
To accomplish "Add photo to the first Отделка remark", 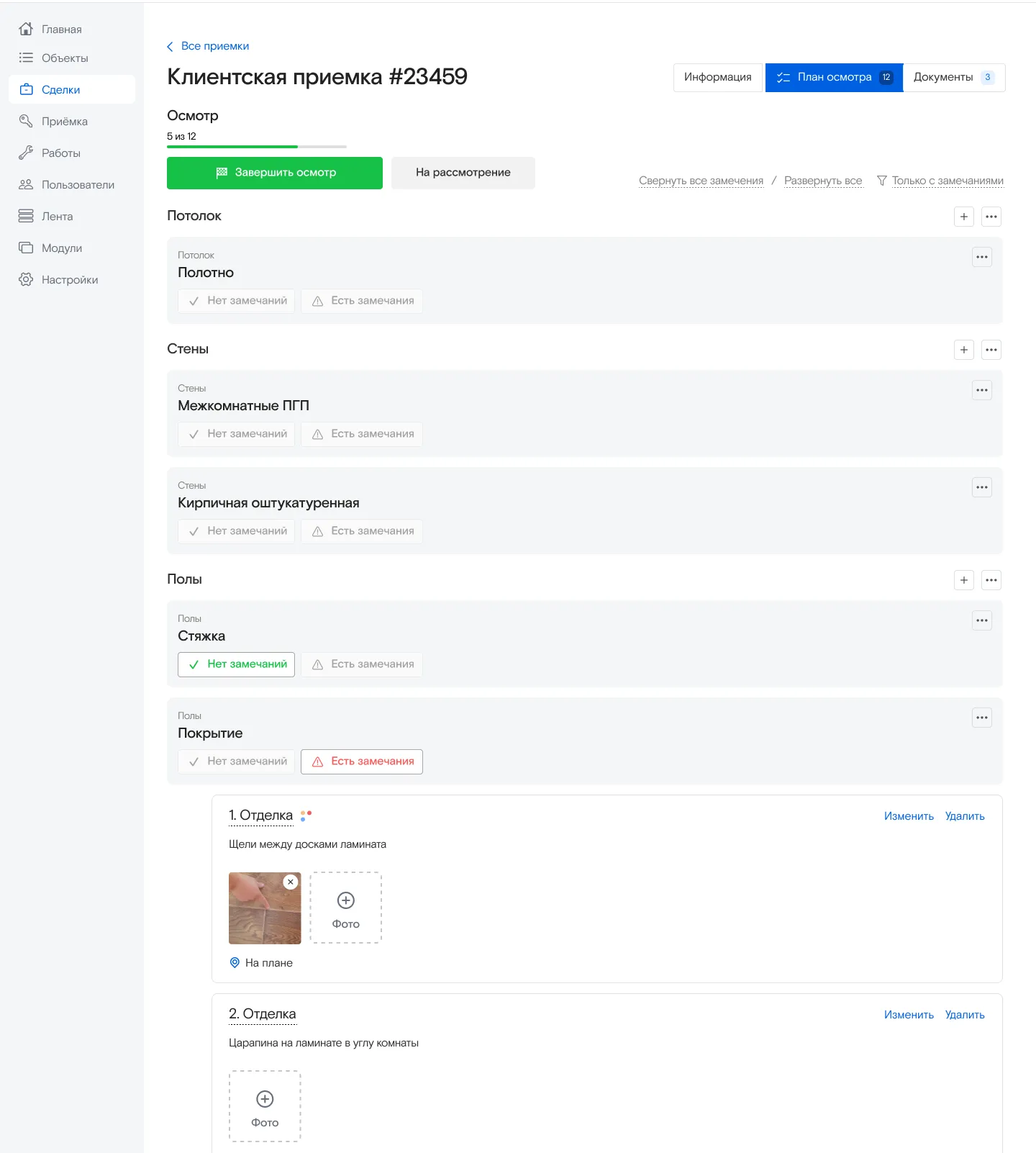I will 345,908.
